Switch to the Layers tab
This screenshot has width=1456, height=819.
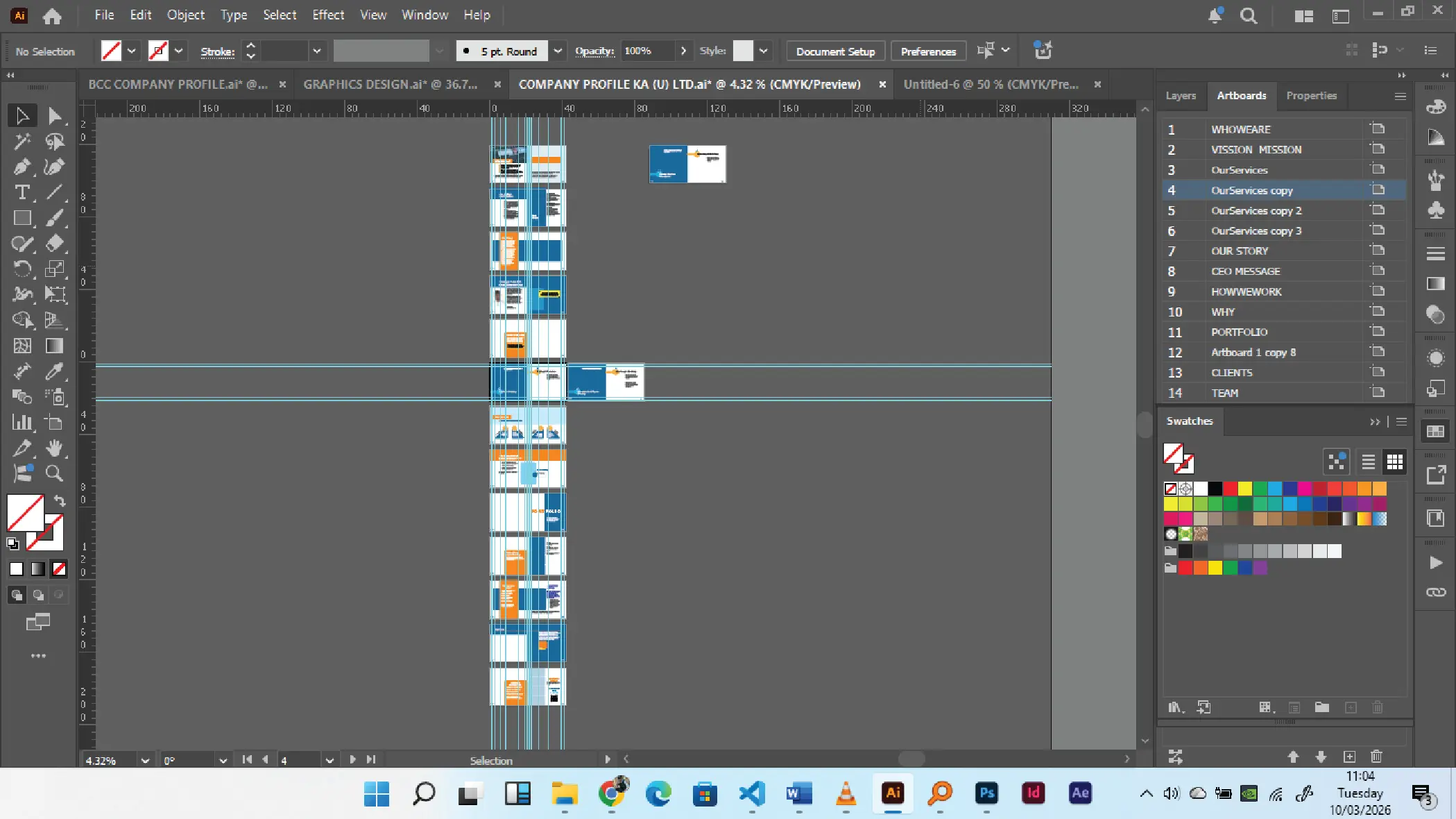point(1180,96)
